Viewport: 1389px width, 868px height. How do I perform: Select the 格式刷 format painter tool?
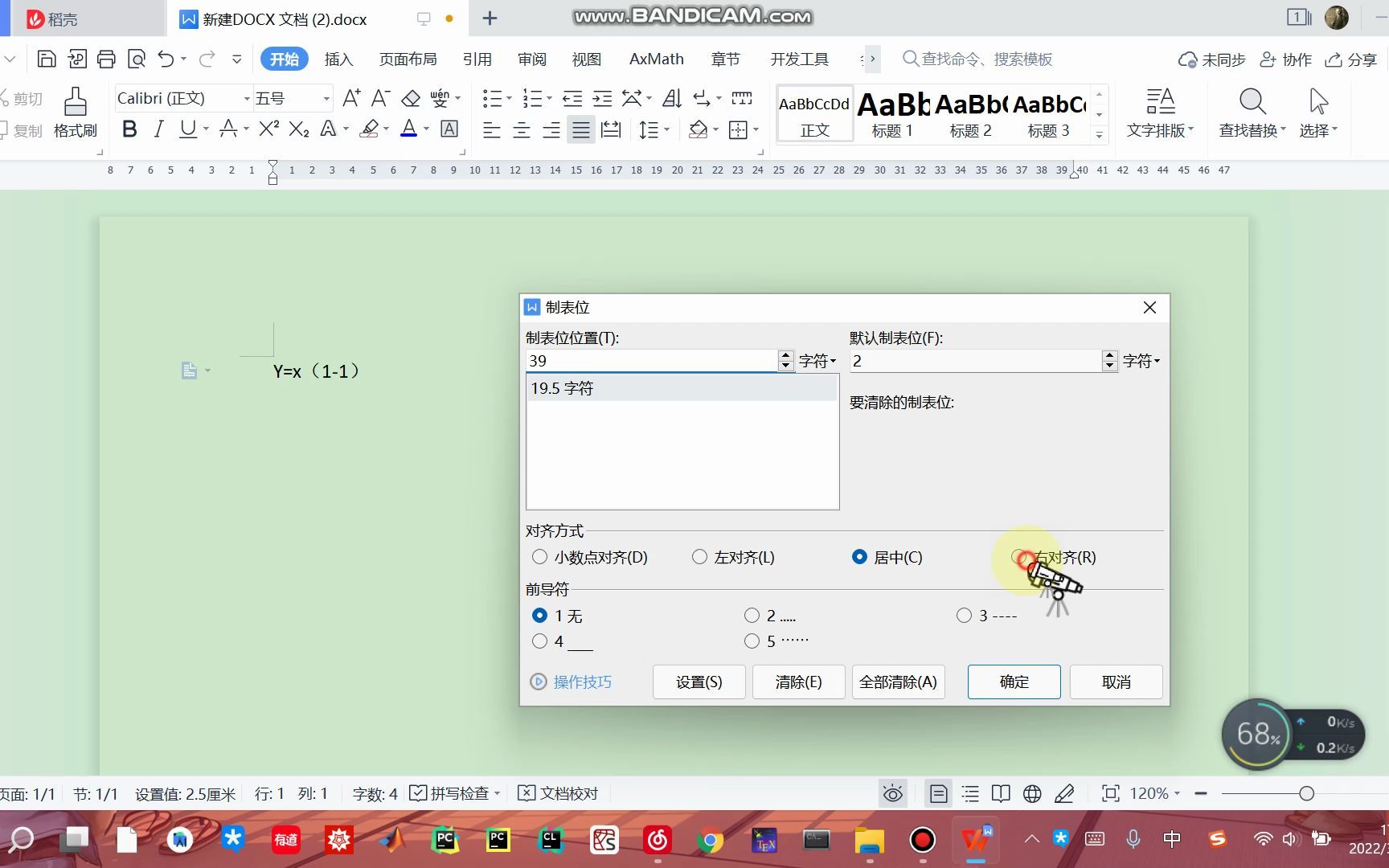73,113
